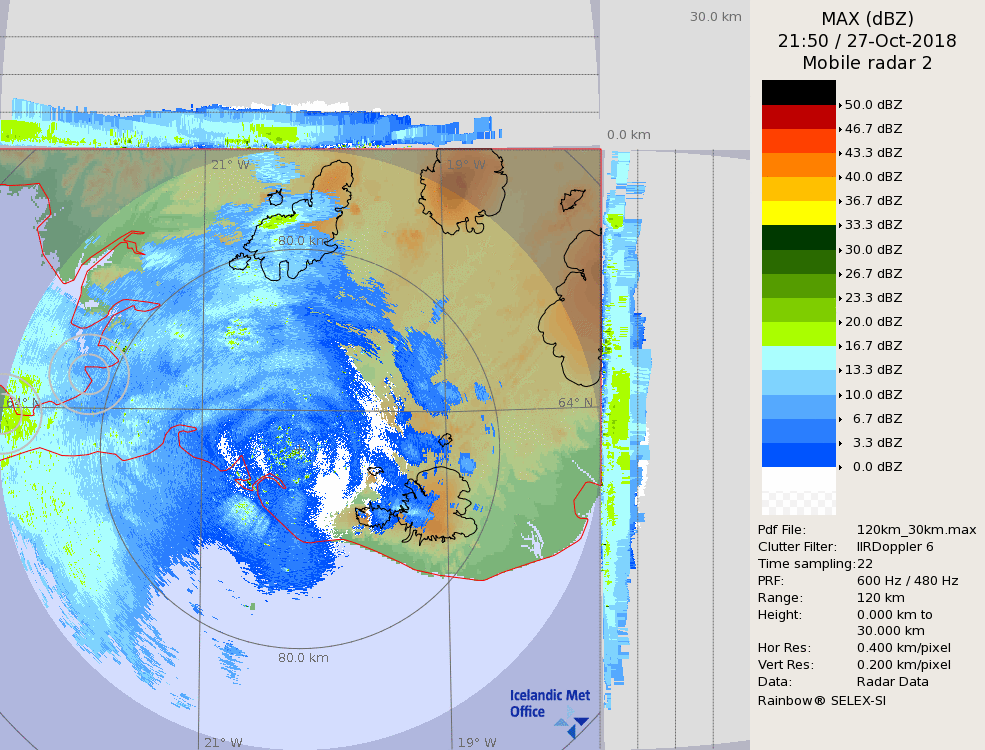
Task: Click the dark green 30.0 dBZ swatch
Action: [798, 238]
